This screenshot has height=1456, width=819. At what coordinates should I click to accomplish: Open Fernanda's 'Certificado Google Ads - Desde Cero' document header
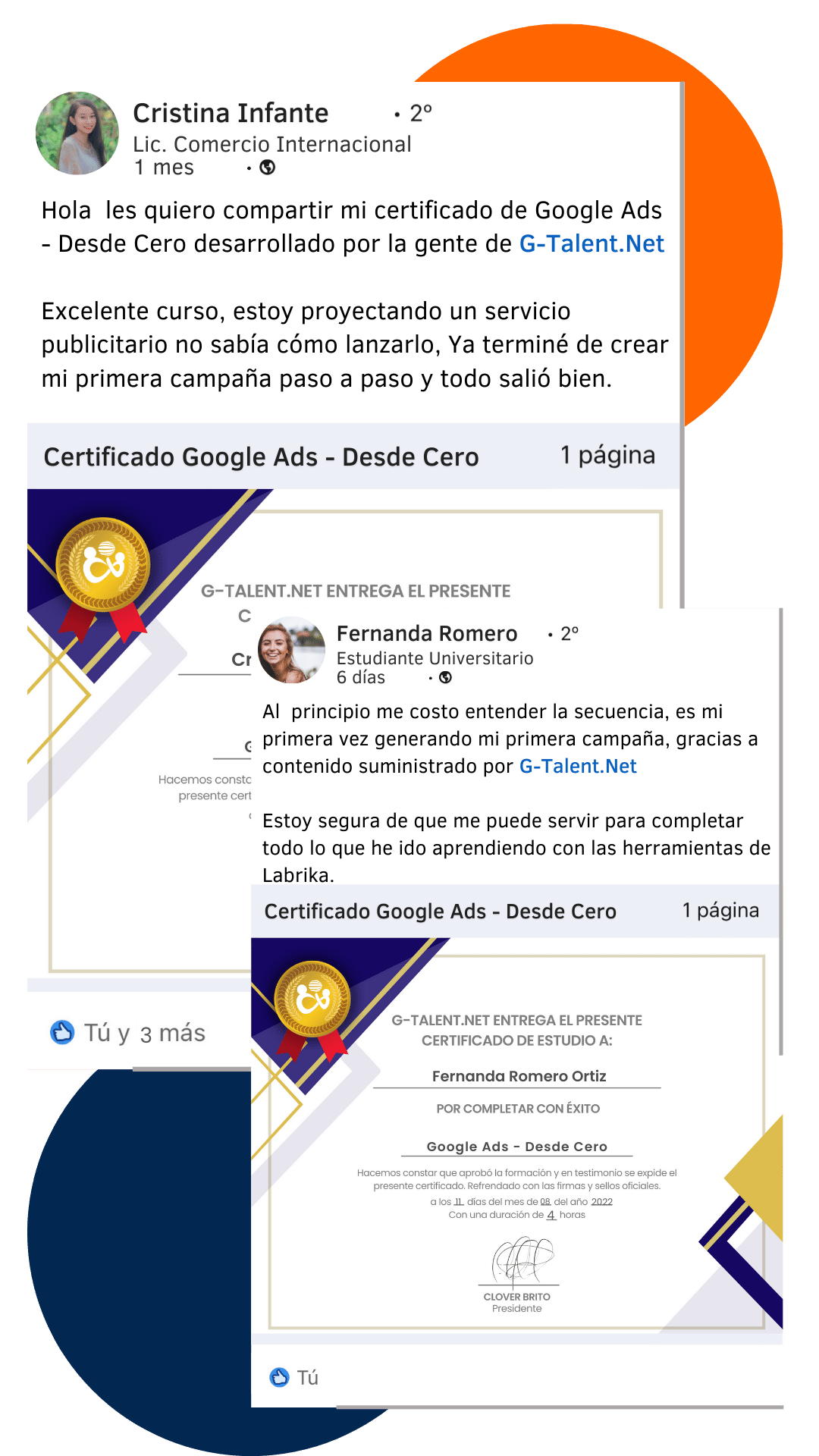coord(516,911)
